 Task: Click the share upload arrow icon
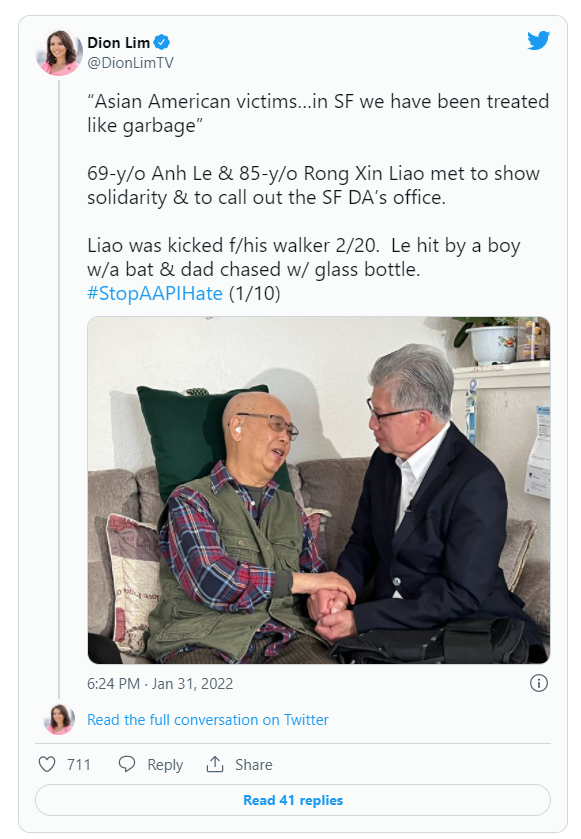click(215, 764)
